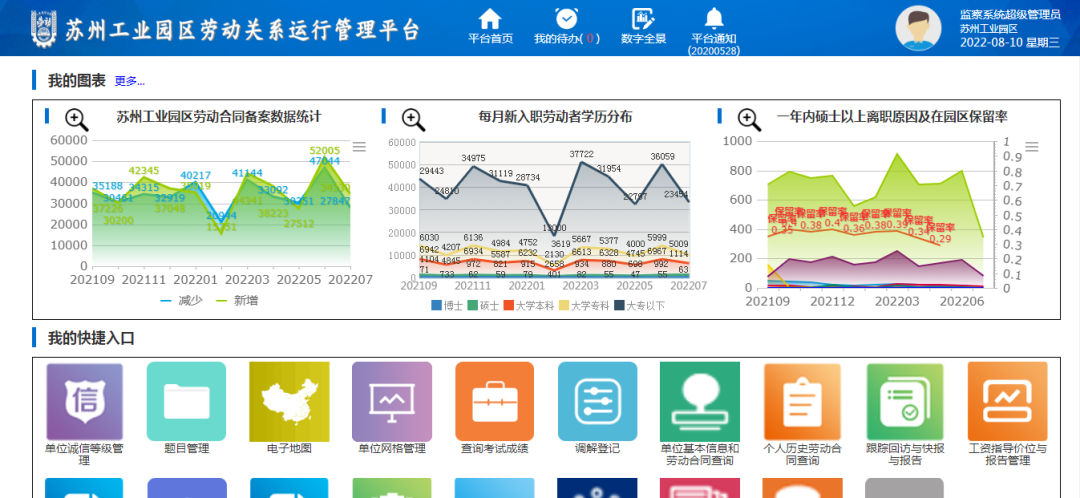Open the retention rate chart hamburger menu
Screen dimensions: 1080x498
pyautogui.click(x=1032, y=147)
